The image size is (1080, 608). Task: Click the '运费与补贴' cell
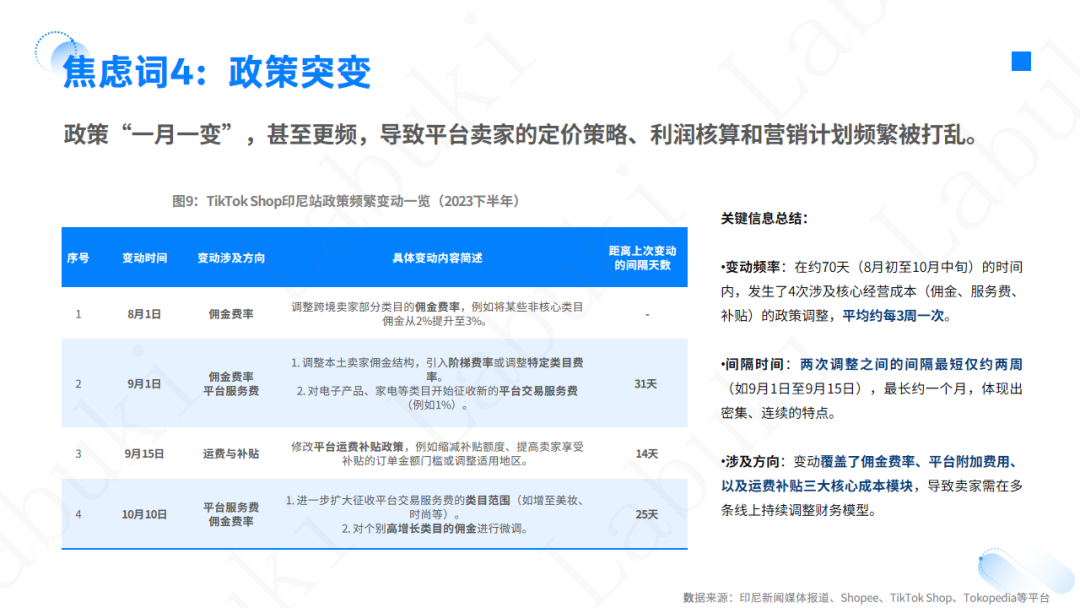click(x=231, y=454)
